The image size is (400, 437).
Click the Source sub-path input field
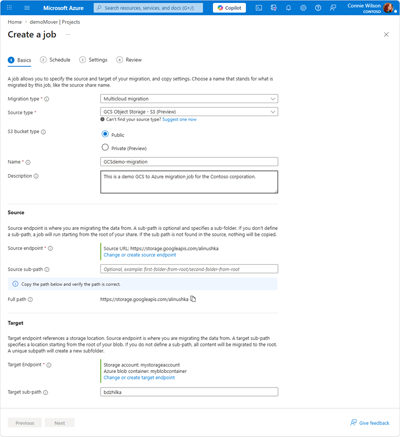click(x=189, y=269)
